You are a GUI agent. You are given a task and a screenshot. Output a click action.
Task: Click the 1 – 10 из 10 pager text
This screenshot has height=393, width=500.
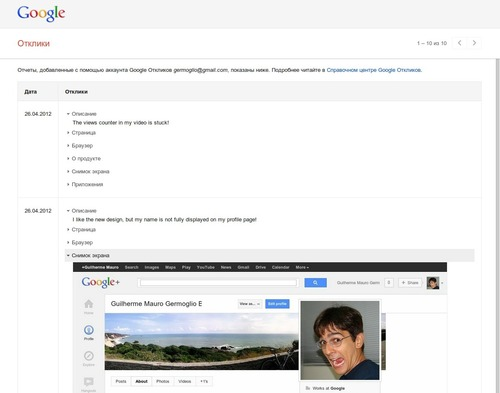[432, 43]
